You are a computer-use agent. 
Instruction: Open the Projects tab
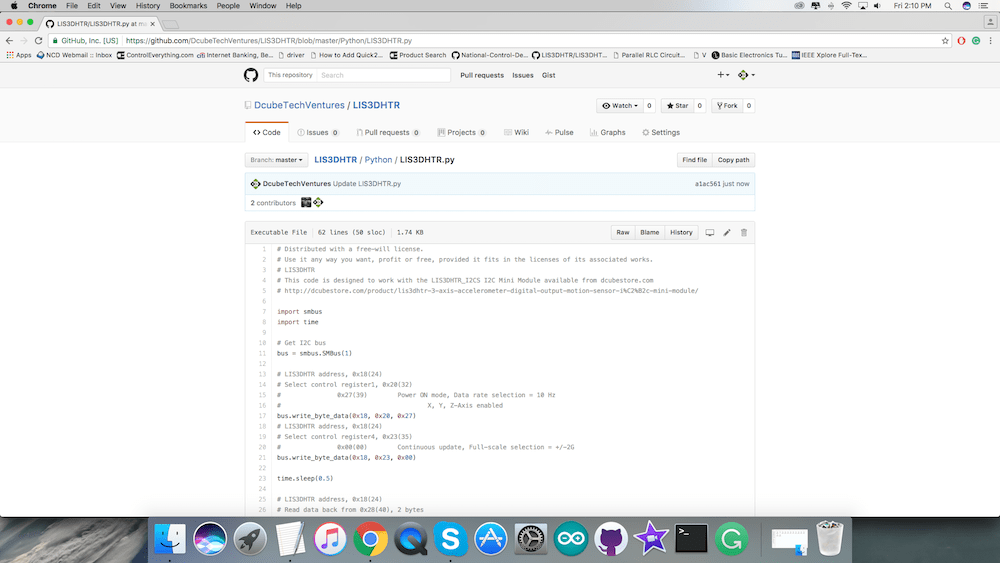[x=462, y=133]
